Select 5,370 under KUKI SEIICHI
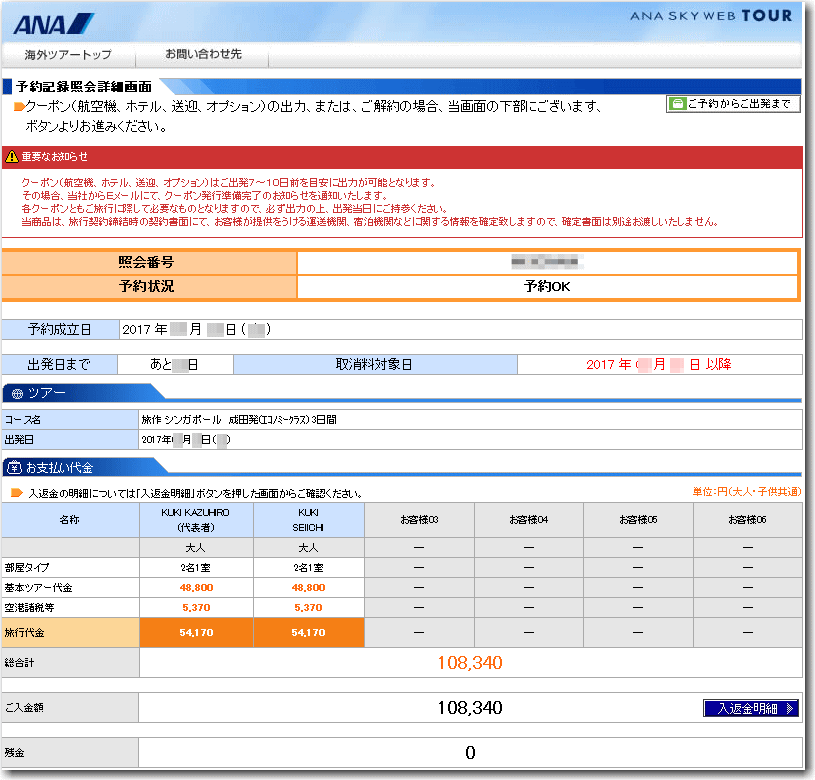 [x=308, y=607]
